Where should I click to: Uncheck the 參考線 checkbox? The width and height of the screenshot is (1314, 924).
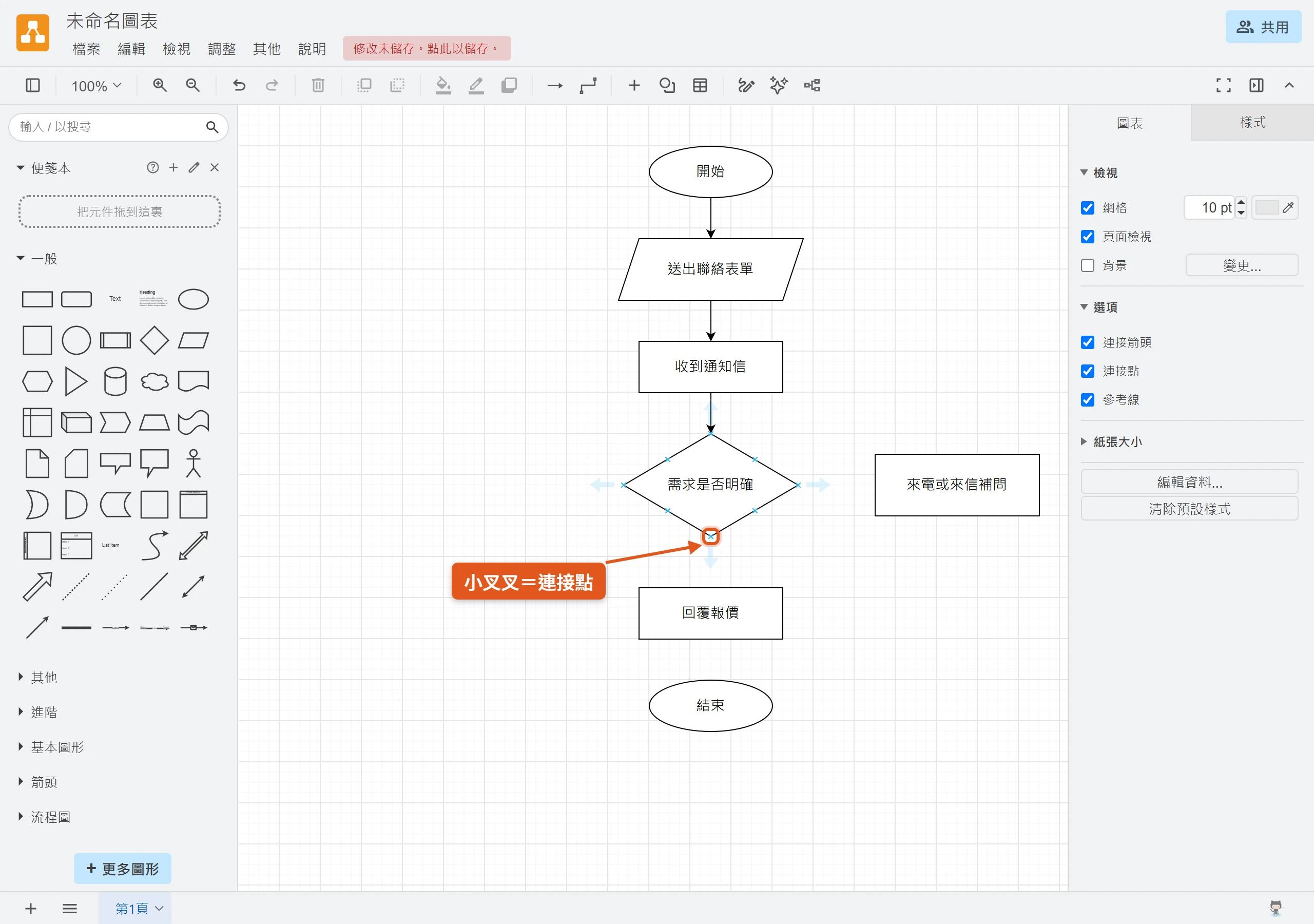[1087, 399]
